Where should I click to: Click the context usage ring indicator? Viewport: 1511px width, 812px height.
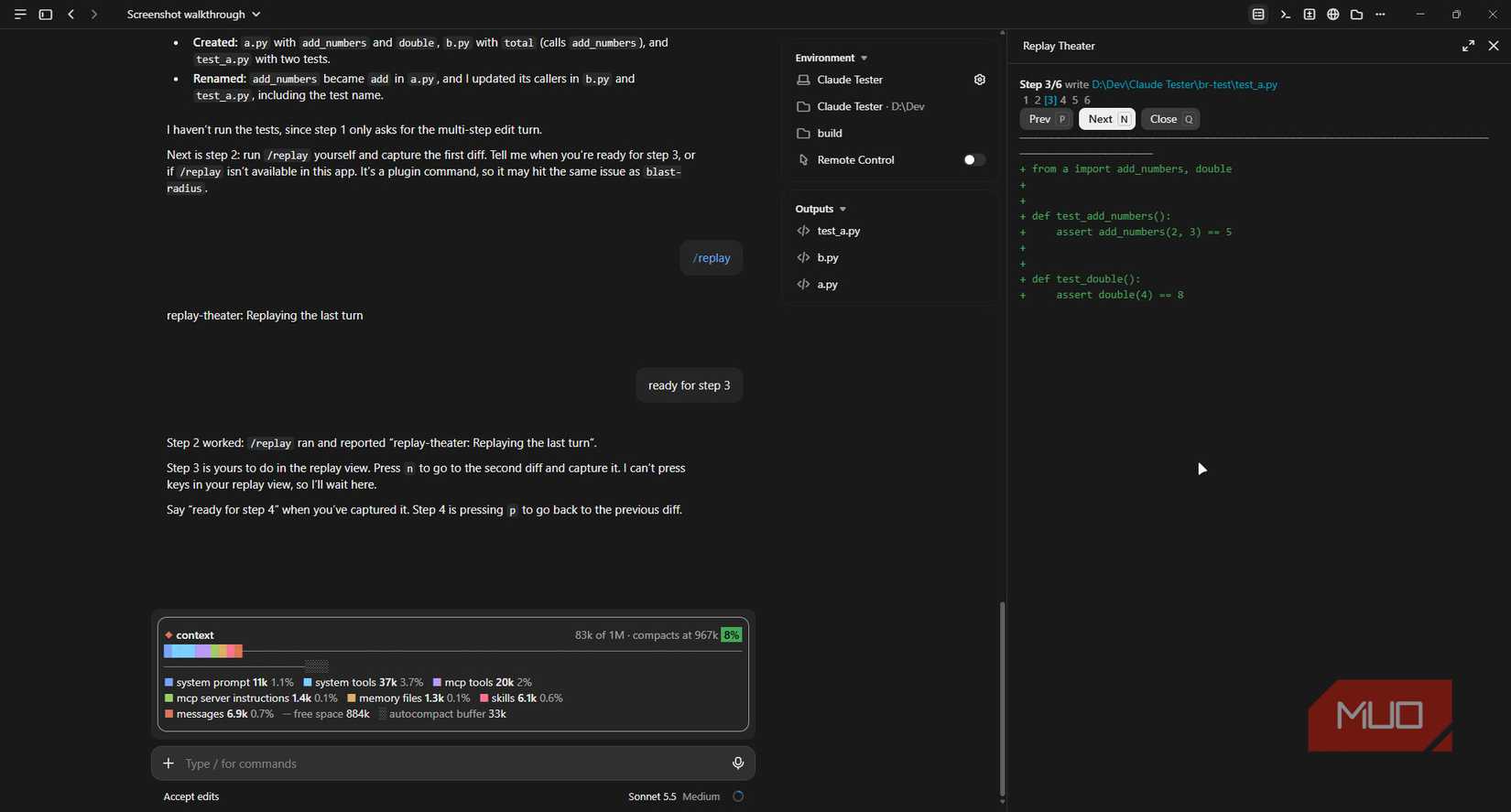tap(738, 796)
